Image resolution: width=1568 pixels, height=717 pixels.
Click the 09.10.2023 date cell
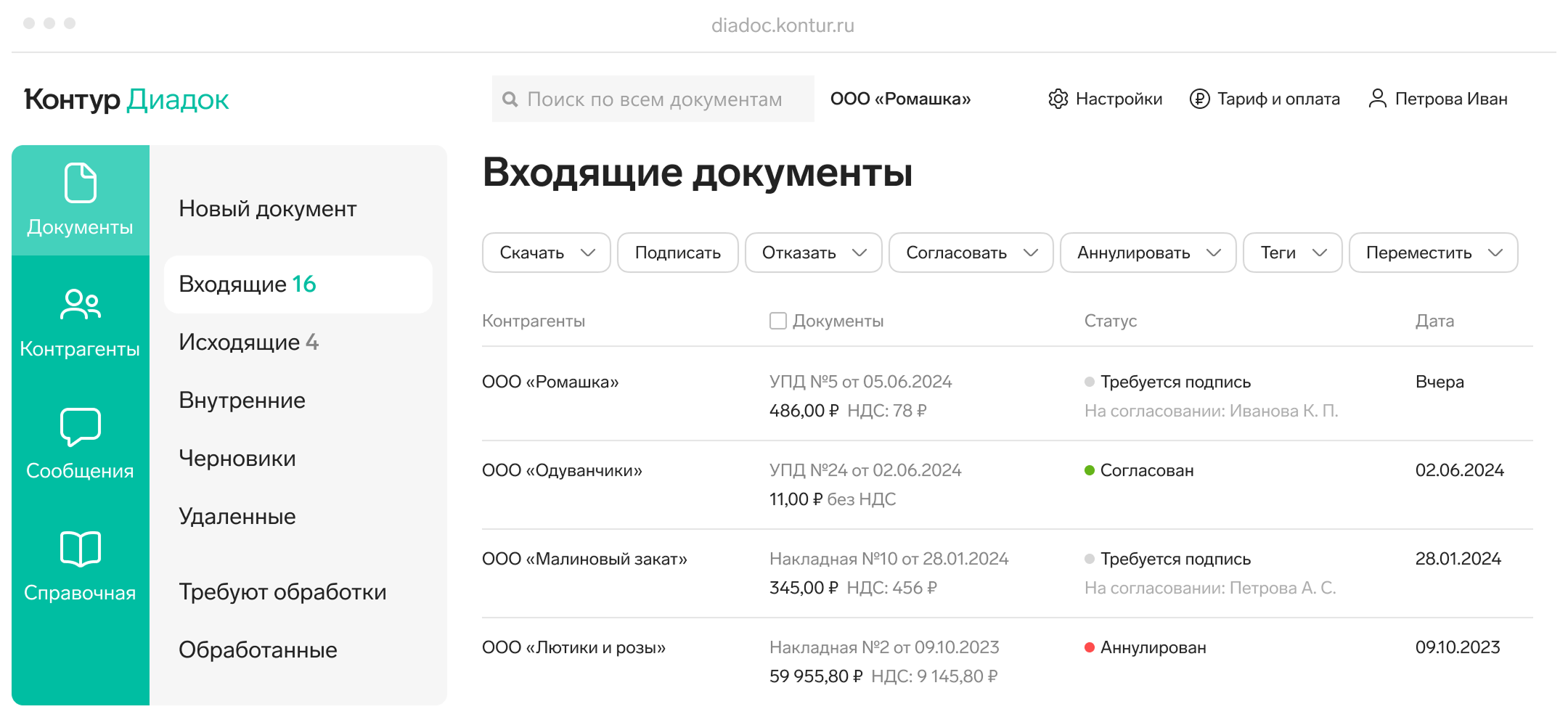tap(1458, 647)
